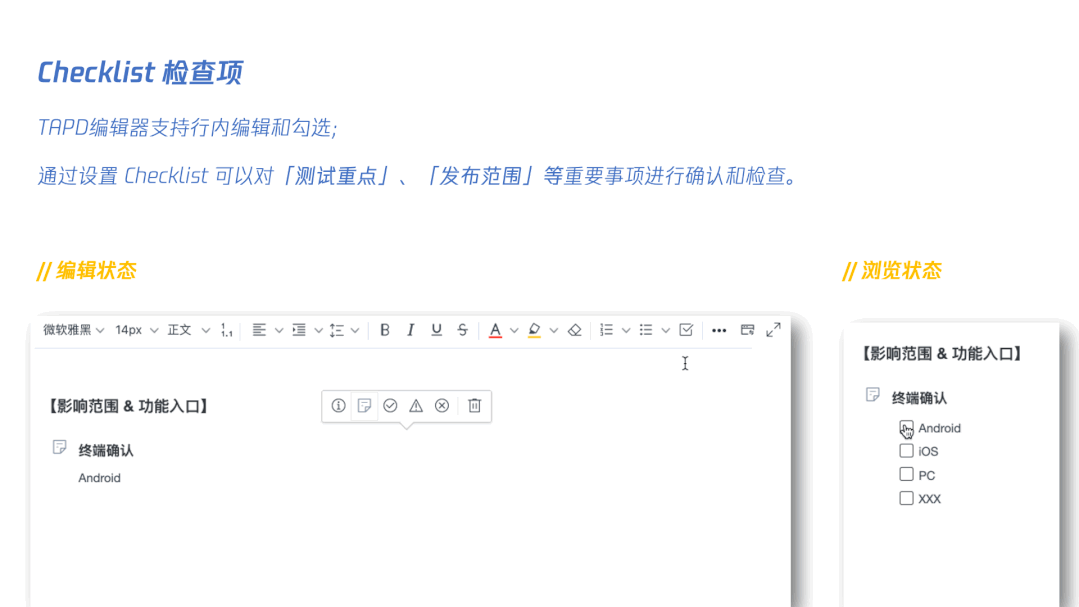Delete the checklist with the trash icon
The height and width of the screenshot is (607, 1079).
(474, 406)
